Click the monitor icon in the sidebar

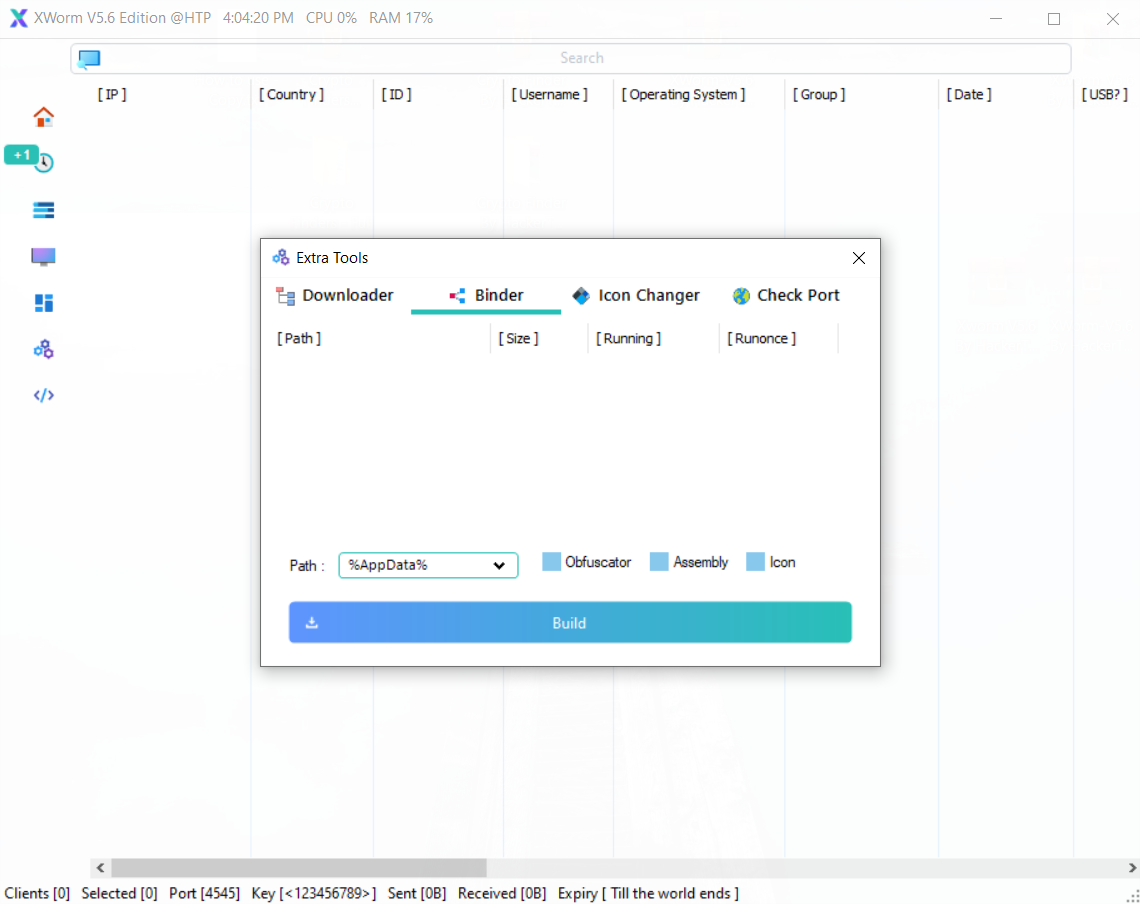(x=43, y=257)
